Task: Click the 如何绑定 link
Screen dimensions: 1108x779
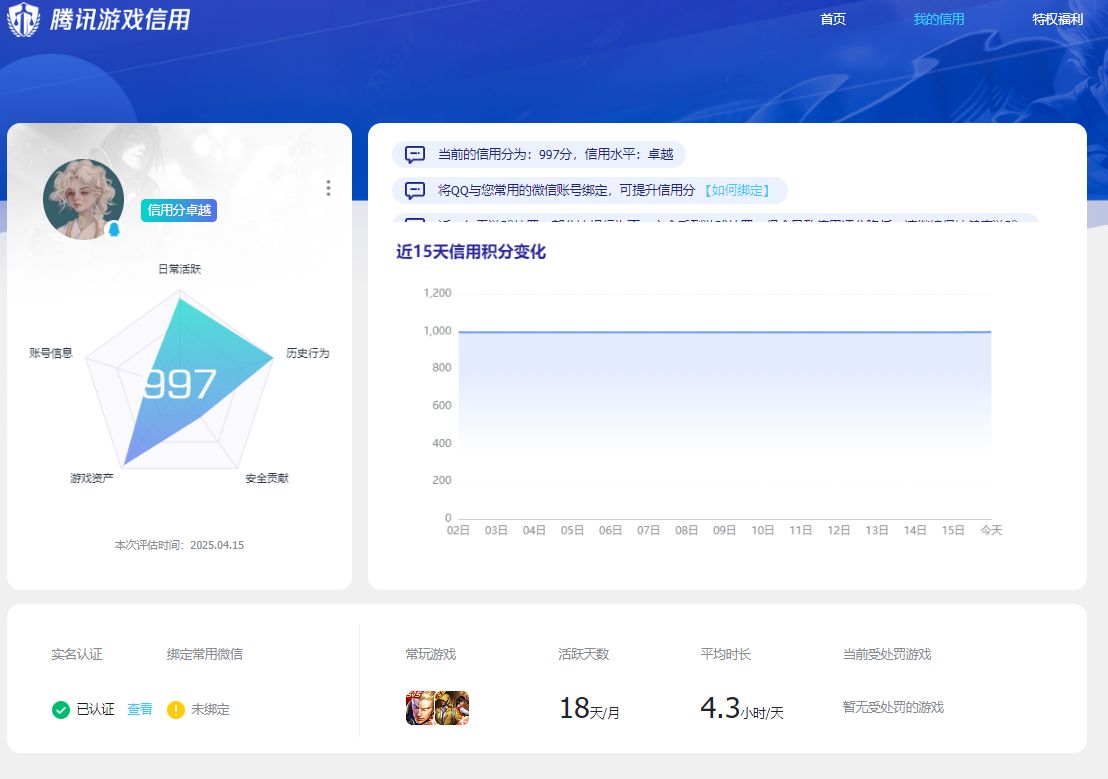Action: coord(737,190)
